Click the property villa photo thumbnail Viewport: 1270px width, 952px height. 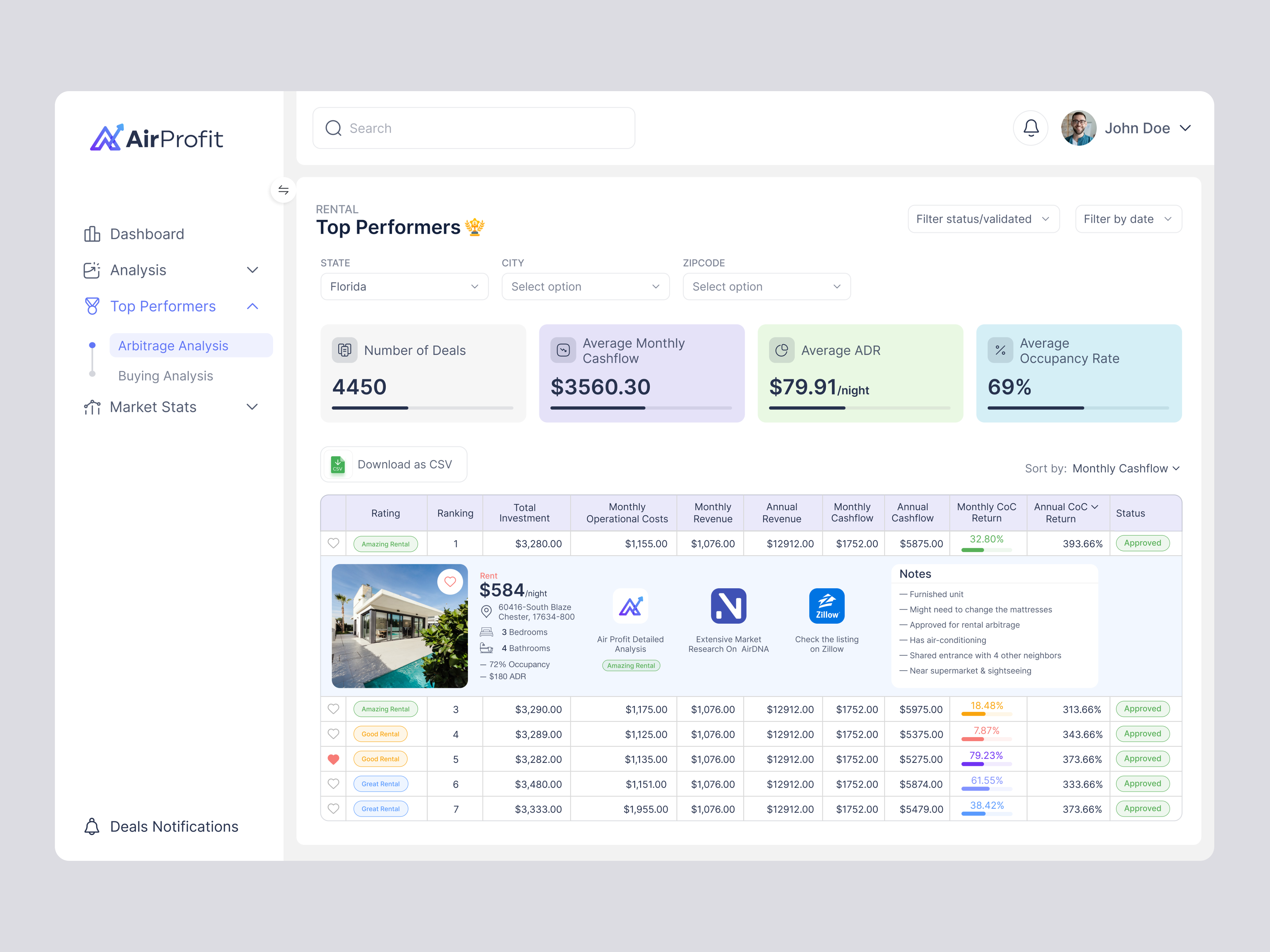[400, 625]
